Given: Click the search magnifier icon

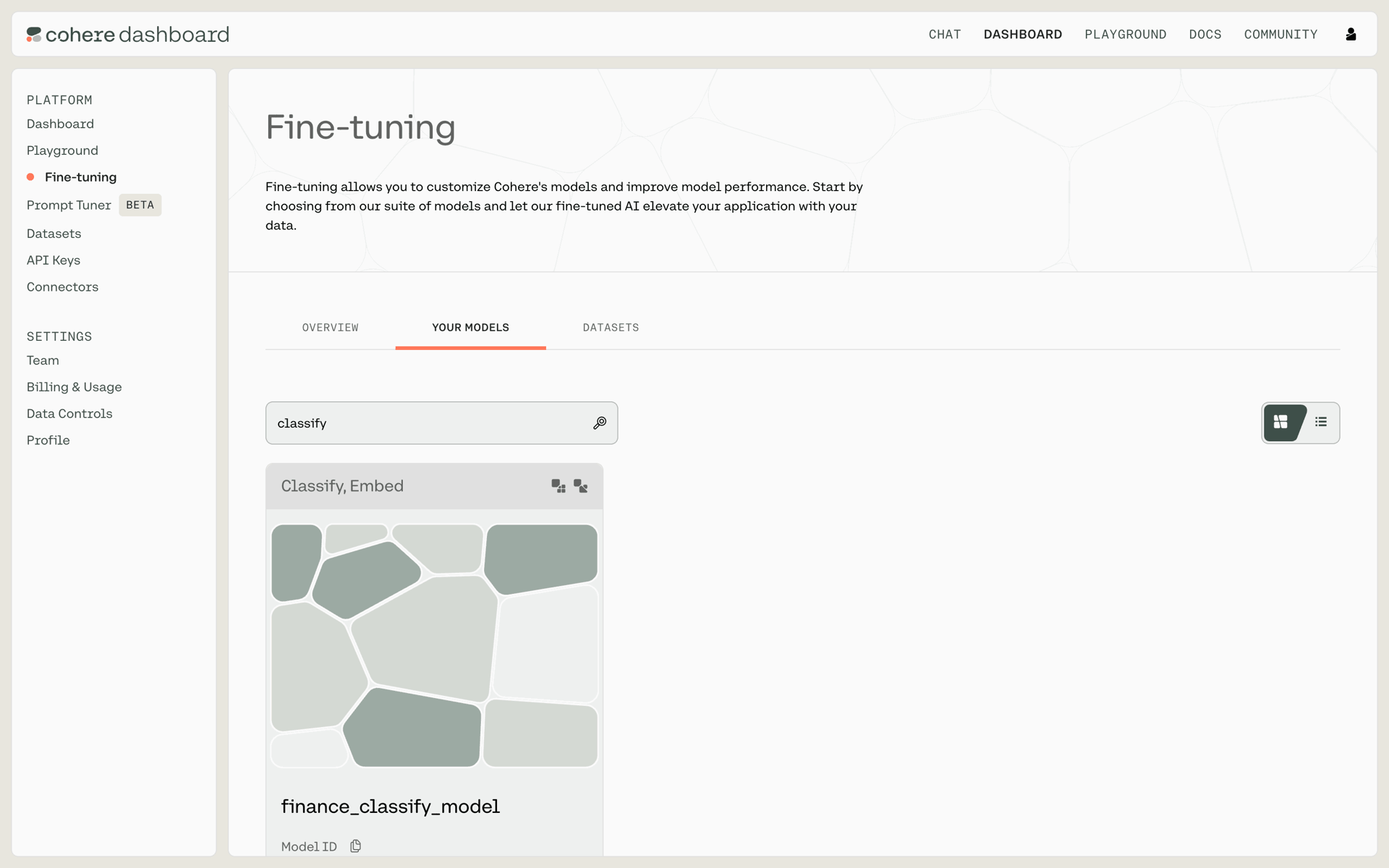Looking at the screenshot, I should click(600, 423).
